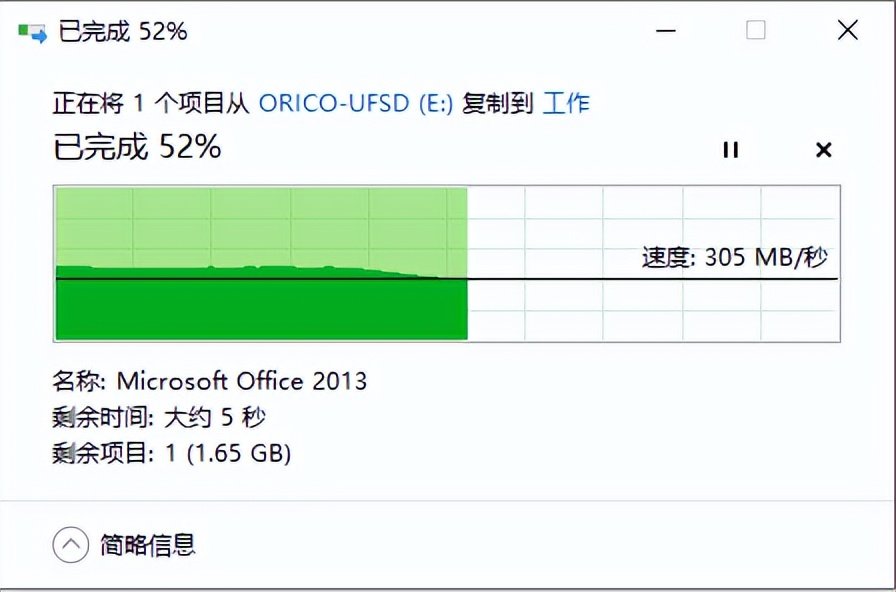Pause the file copy operation
Image resolution: width=896 pixels, height=592 pixels.
click(731, 150)
